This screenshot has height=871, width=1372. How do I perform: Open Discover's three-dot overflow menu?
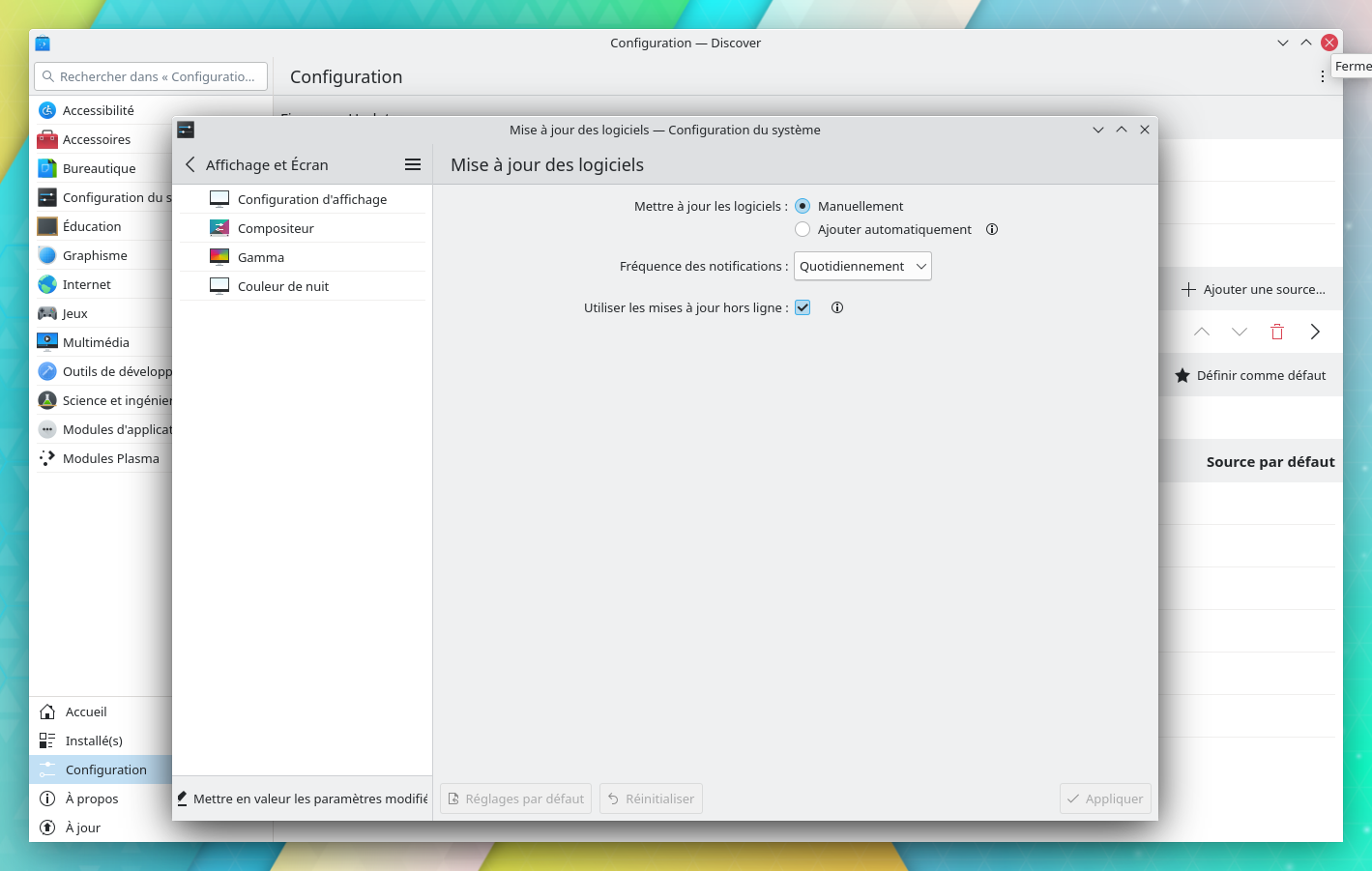pyautogui.click(x=1323, y=76)
